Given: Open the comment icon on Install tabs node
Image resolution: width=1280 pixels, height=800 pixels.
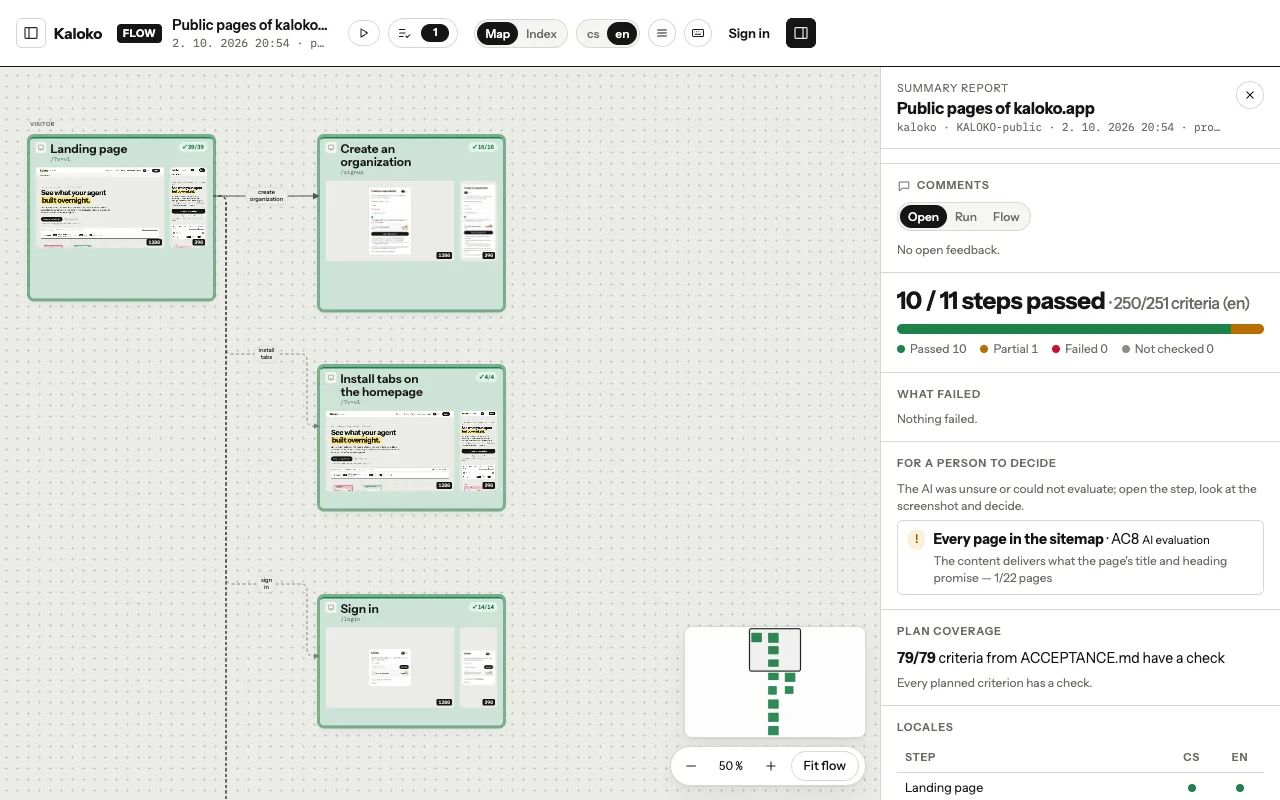Looking at the screenshot, I should [x=332, y=378].
